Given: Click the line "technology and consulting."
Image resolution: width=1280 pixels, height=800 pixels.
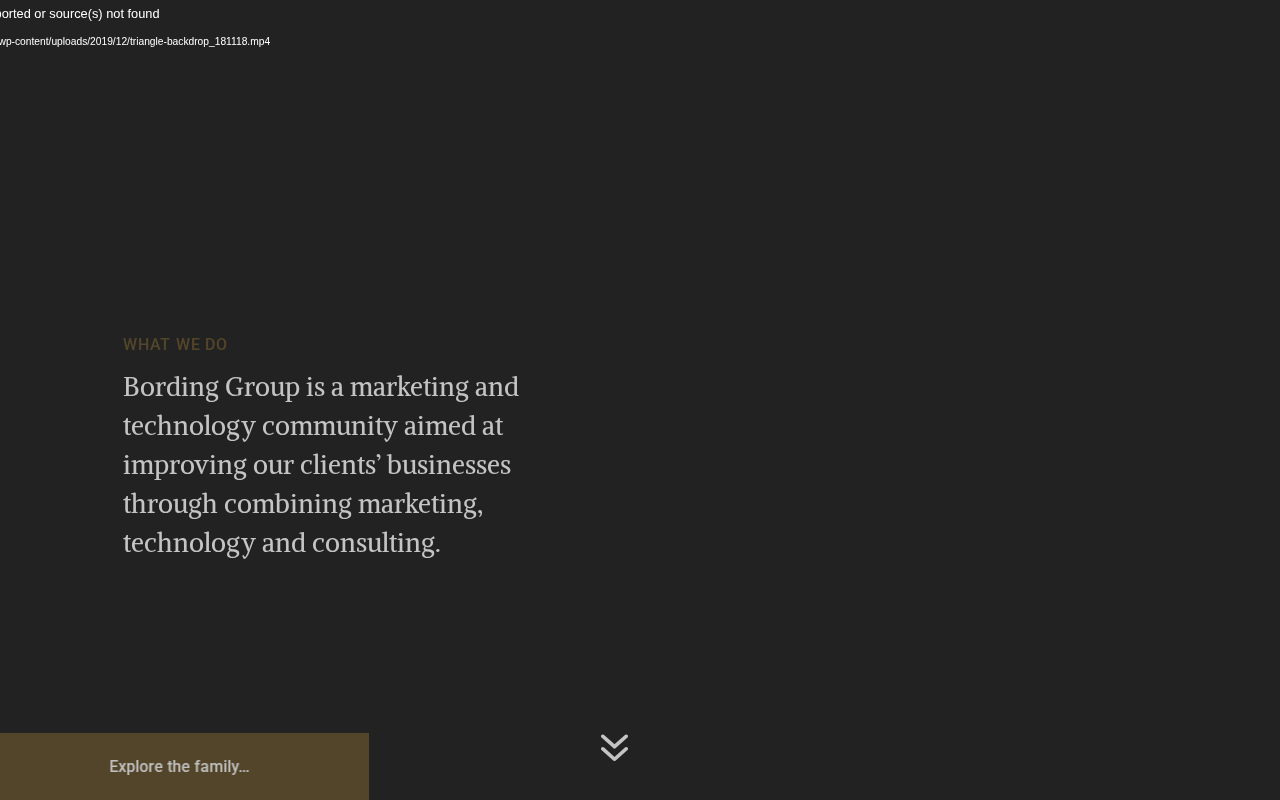Looking at the screenshot, I should tap(282, 543).
